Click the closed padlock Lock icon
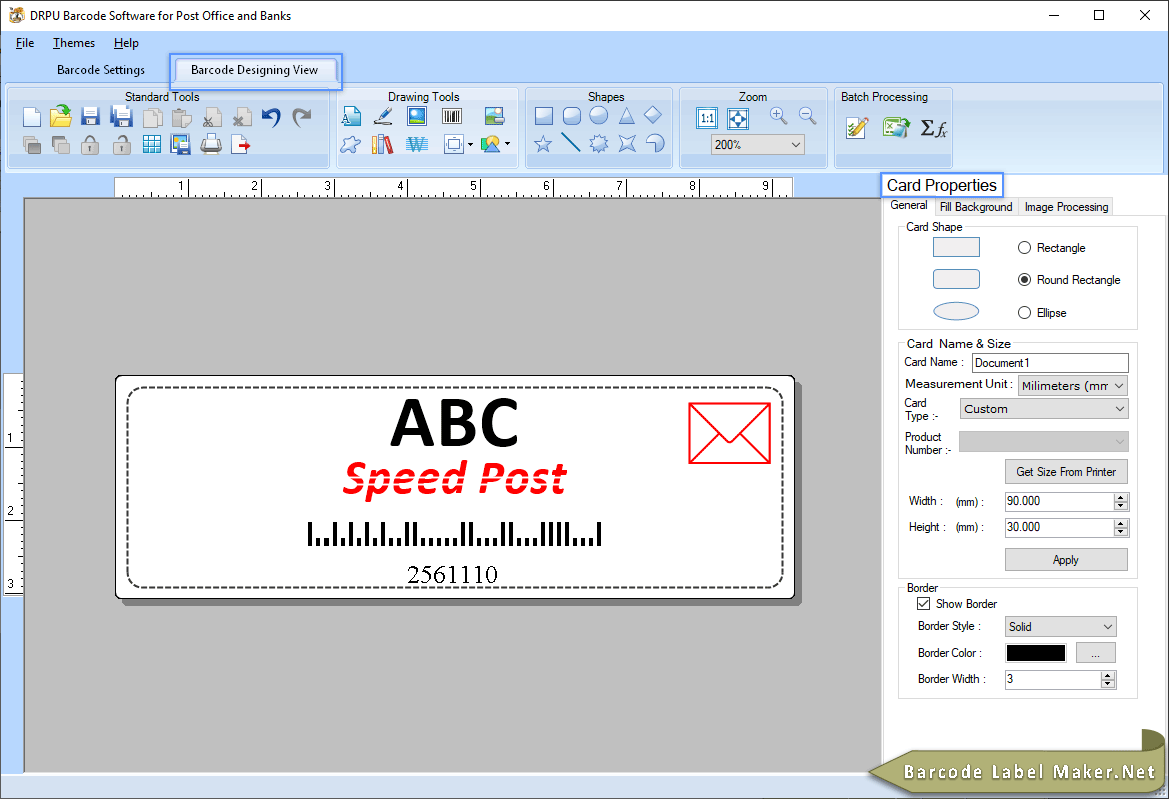The image size is (1169, 799). [x=90, y=145]
